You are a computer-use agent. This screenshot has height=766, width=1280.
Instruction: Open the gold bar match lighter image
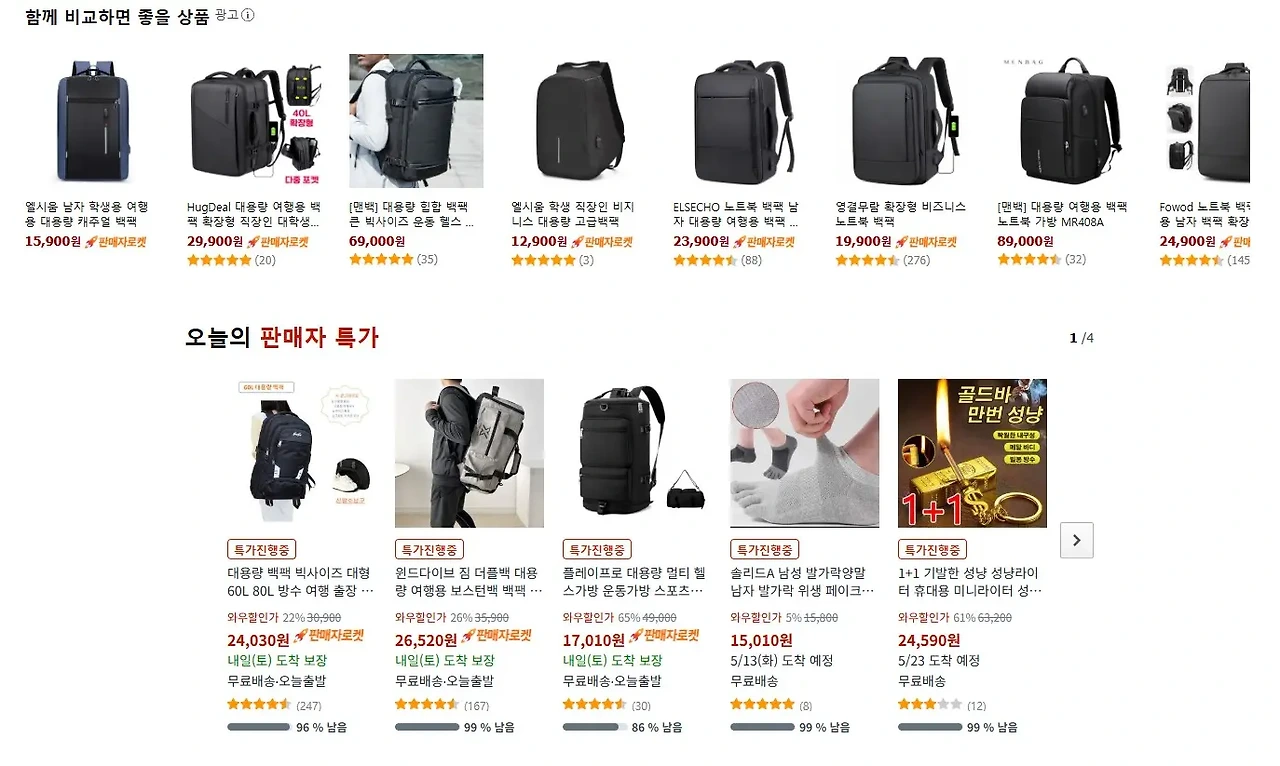(972, 453)
